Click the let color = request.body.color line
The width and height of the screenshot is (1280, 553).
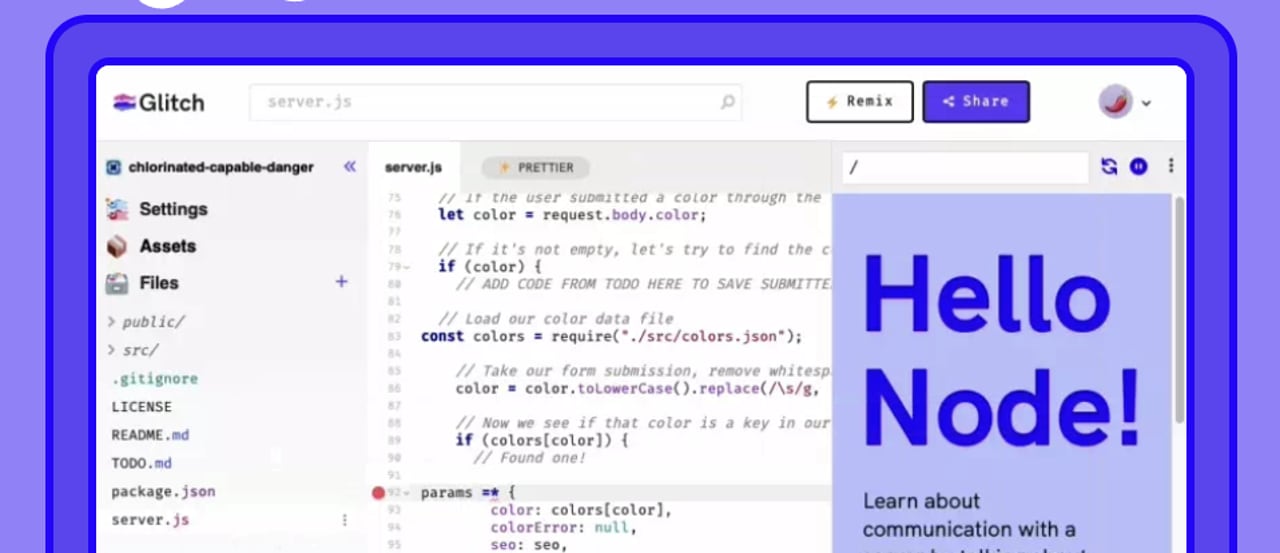(x=572, y=215)
